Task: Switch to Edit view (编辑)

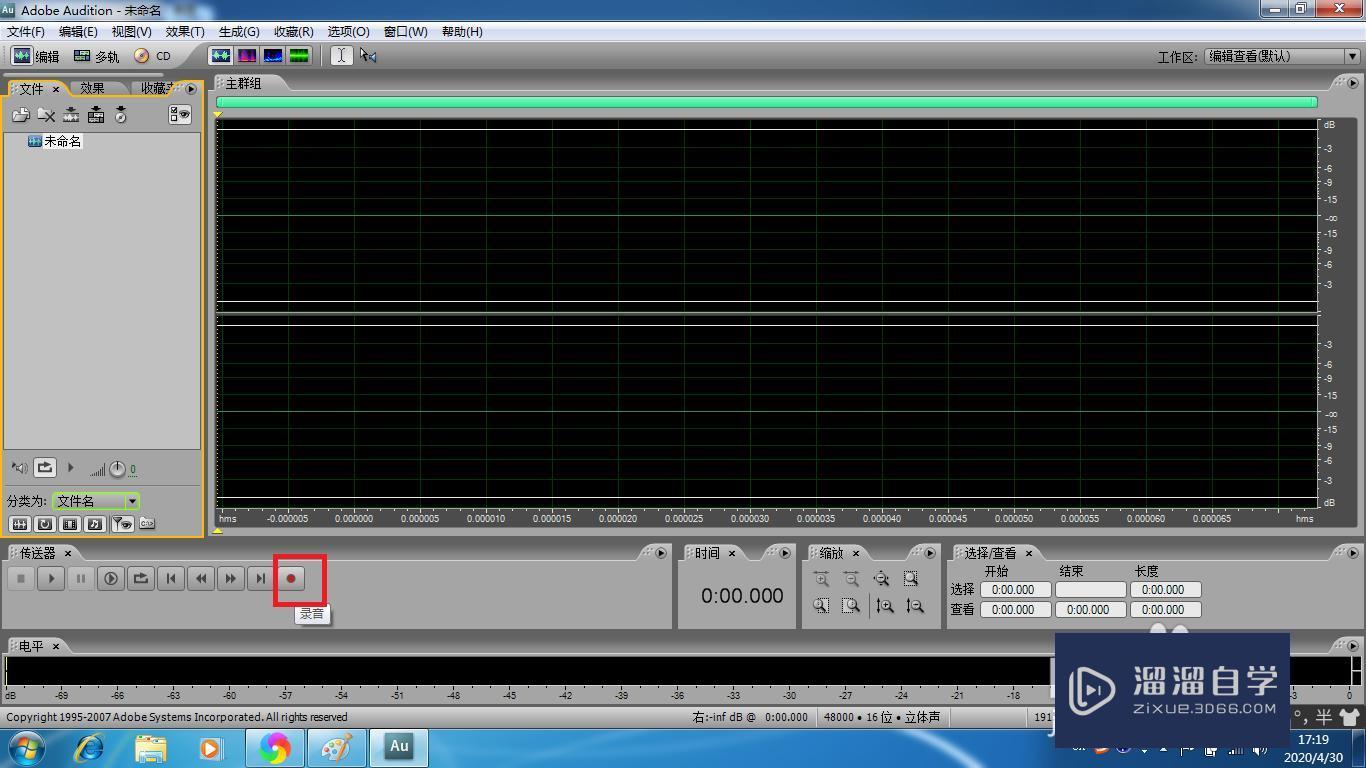Action: point(35,56)
